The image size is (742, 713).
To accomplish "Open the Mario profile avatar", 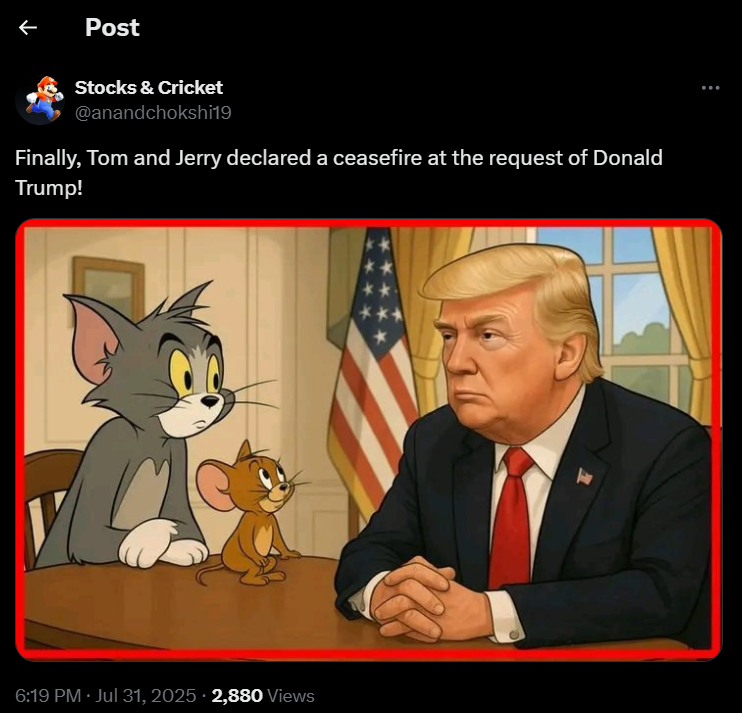I will [x=40, y=100].
